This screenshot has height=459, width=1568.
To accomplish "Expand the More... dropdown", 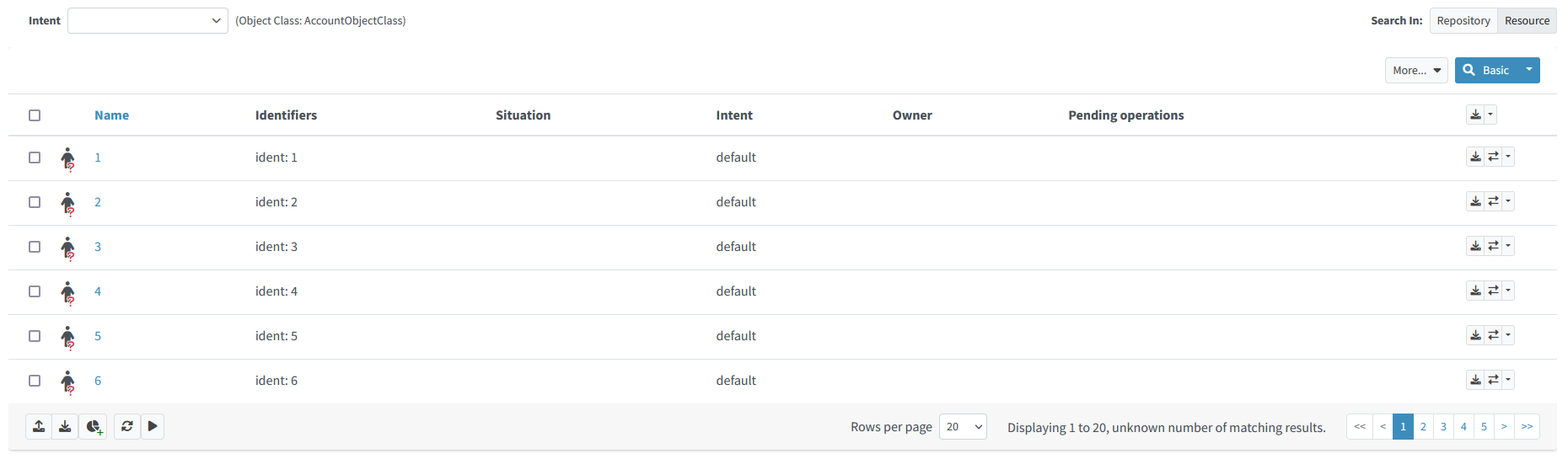I will [x=1415, y=71].
